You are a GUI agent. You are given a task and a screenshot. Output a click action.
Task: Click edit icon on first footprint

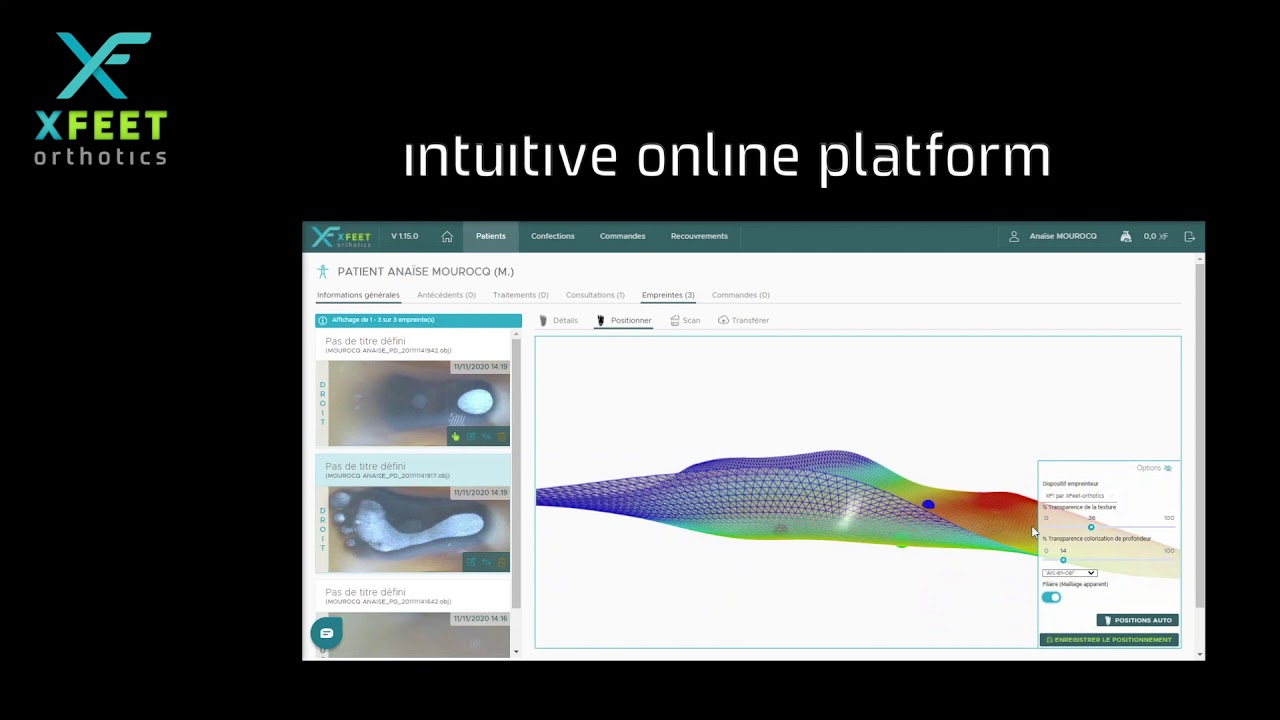point(471,437)
